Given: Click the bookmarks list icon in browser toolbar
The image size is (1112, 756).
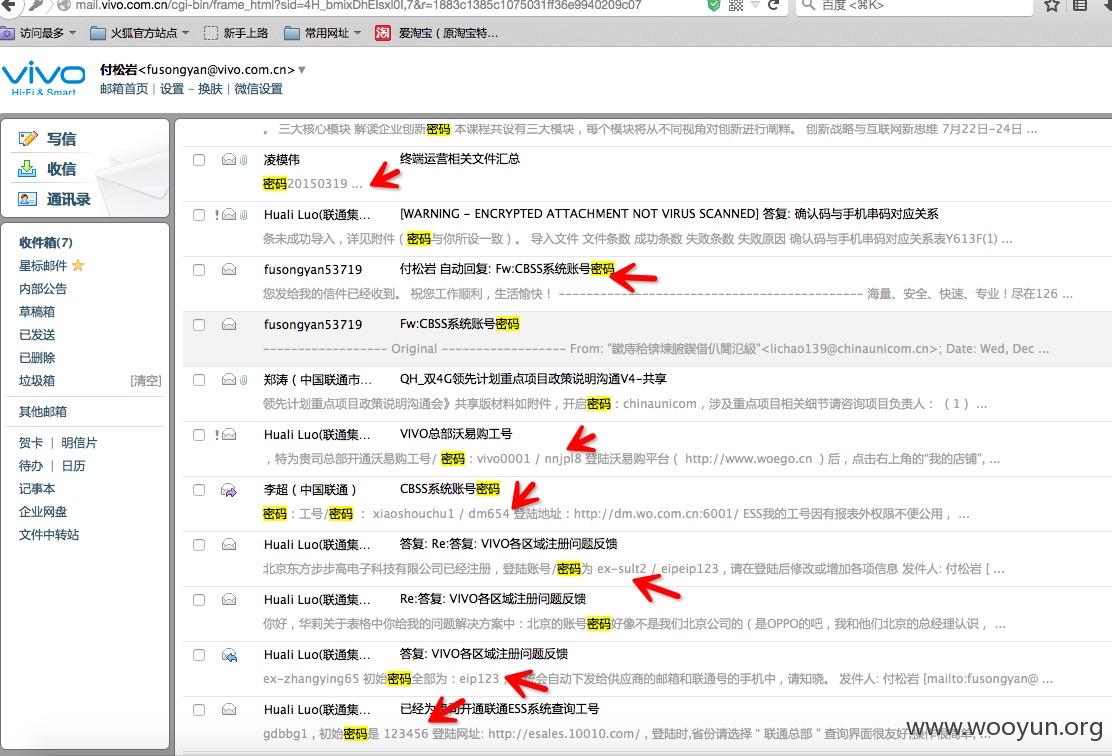Looking at the screenshot, I should coord(1080,5).
